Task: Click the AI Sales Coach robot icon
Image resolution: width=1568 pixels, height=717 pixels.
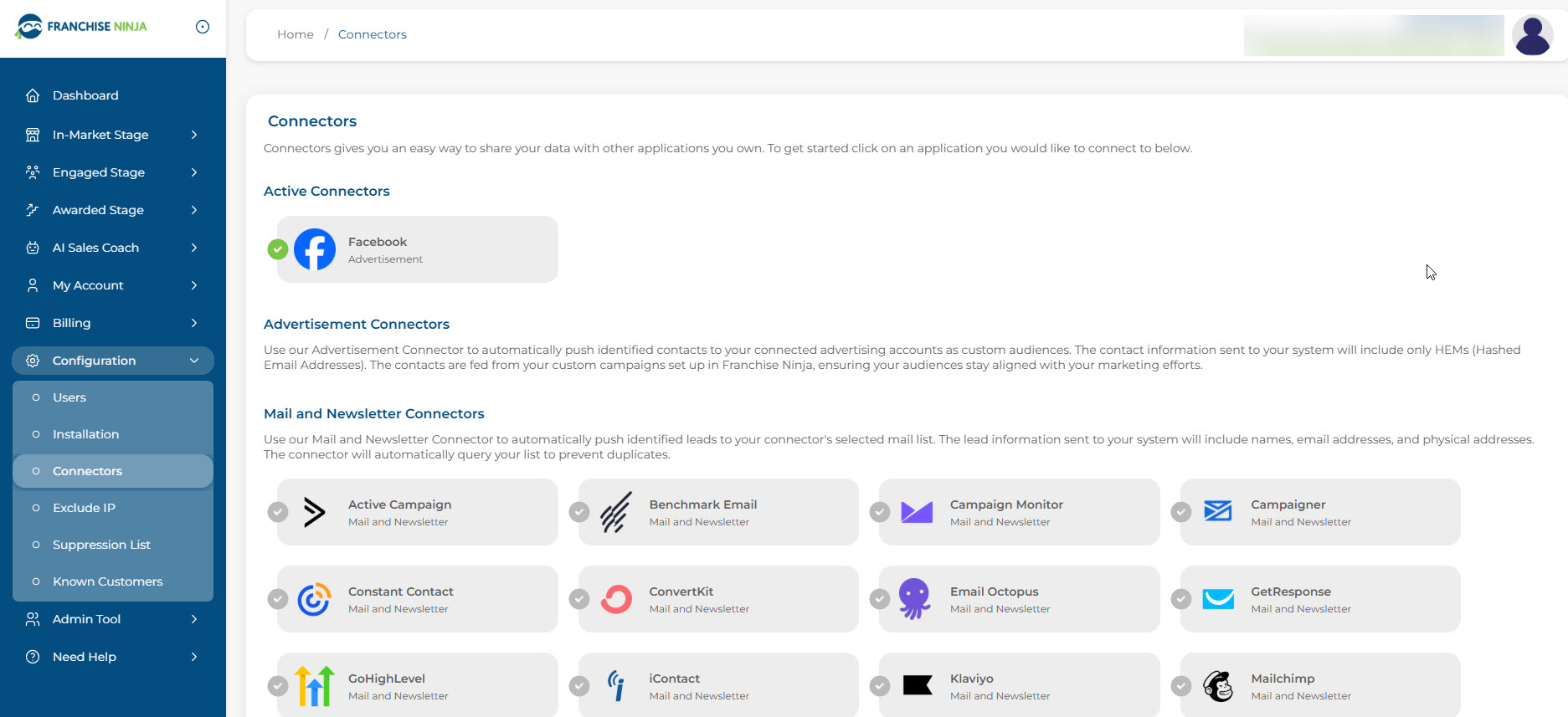Action: 33,248
